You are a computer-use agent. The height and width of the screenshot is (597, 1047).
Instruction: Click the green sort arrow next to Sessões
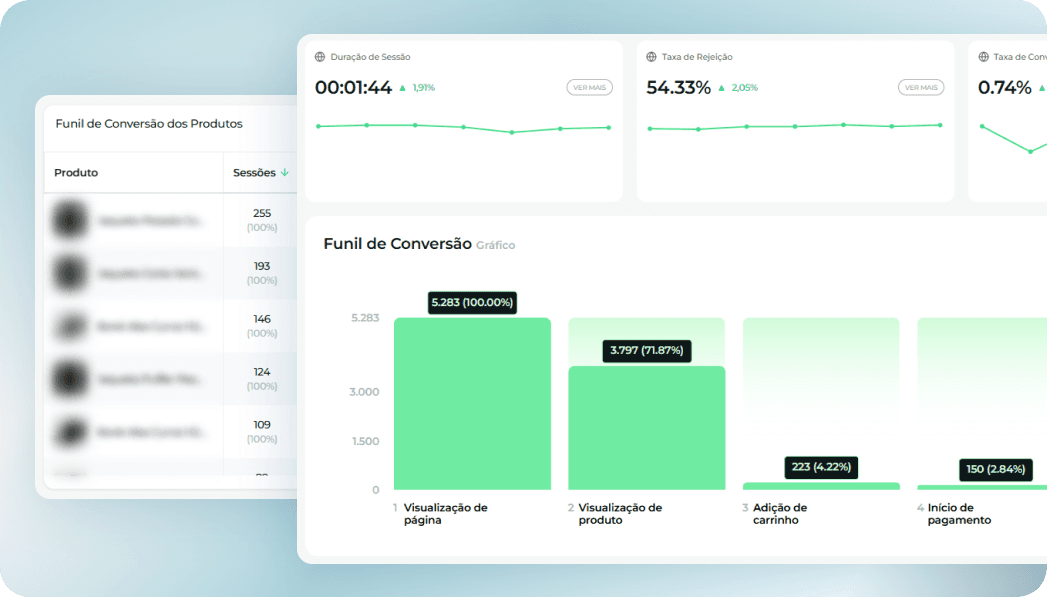point(286,172)
